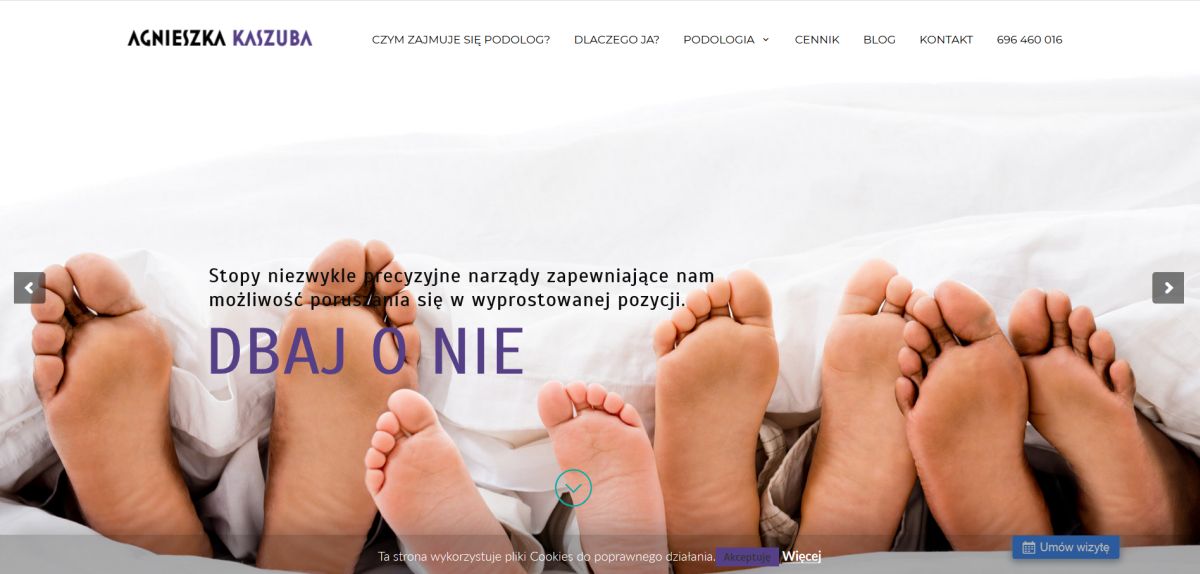Click the phone number 696 460 016
This screenshot has width=1200, height=574.
pos(1029,40)
